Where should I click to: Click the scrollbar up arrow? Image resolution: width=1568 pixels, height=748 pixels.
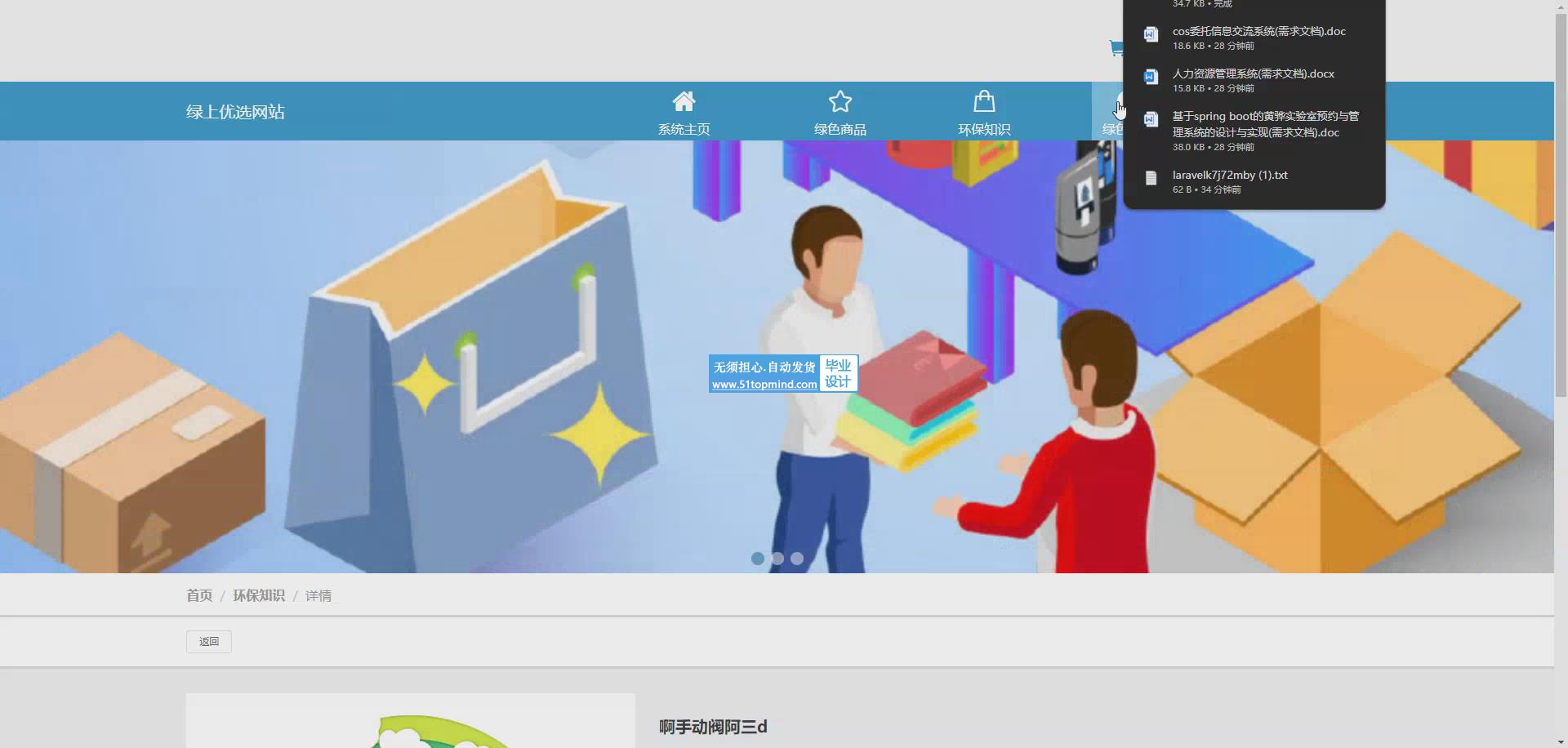click(x=1561, y=6)
